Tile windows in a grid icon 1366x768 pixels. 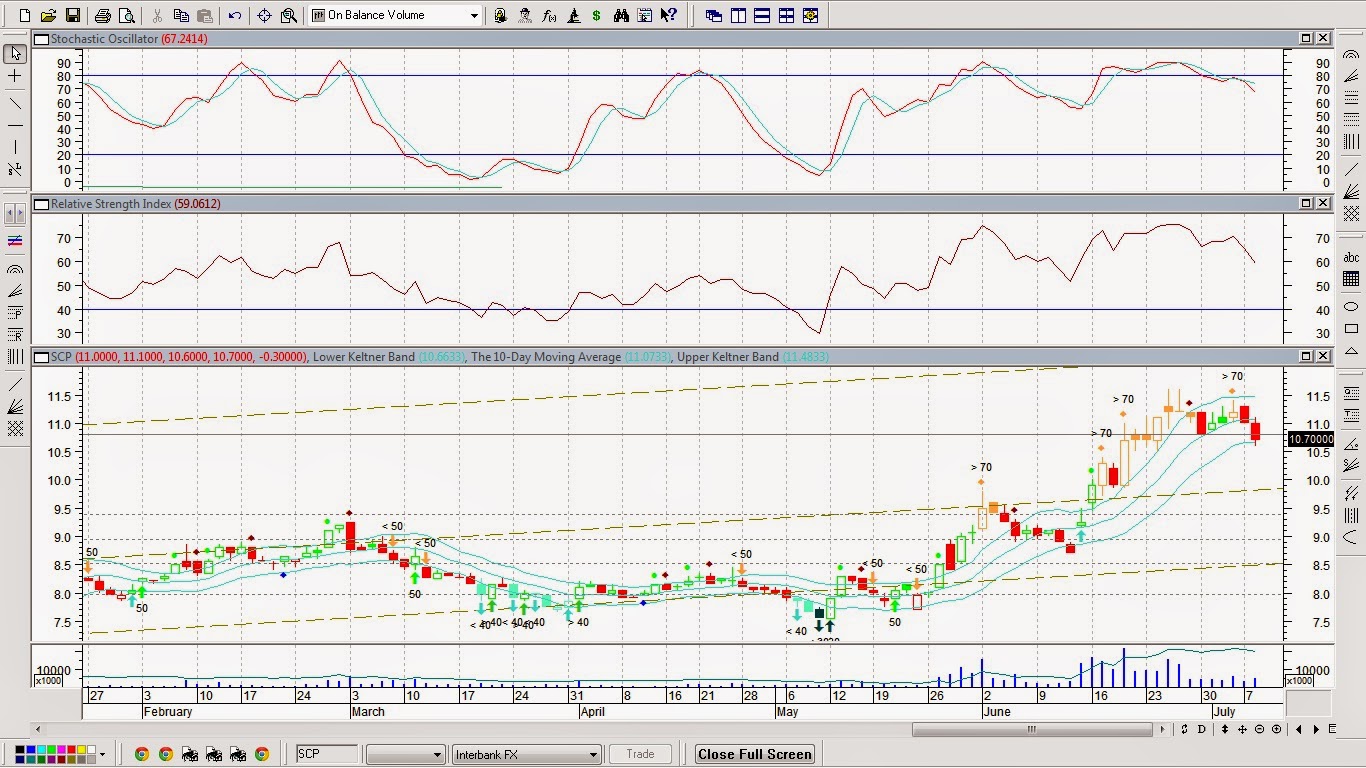(786, 16)
